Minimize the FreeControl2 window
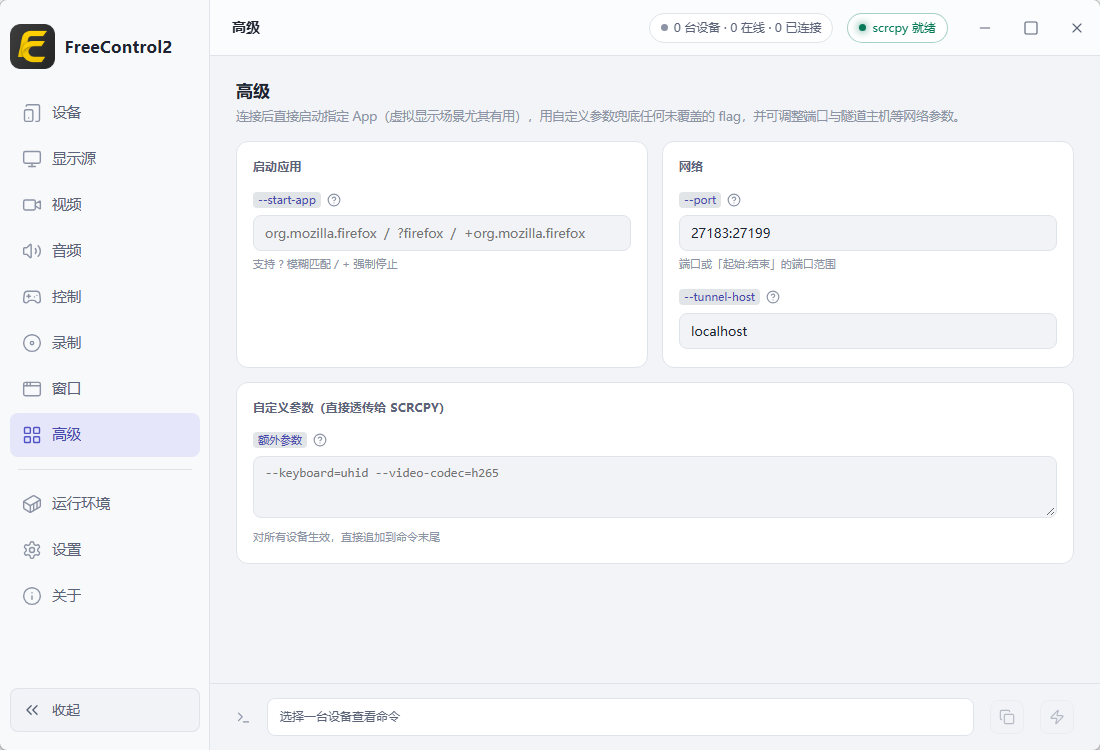1100x750 pixels. (985, 28)
